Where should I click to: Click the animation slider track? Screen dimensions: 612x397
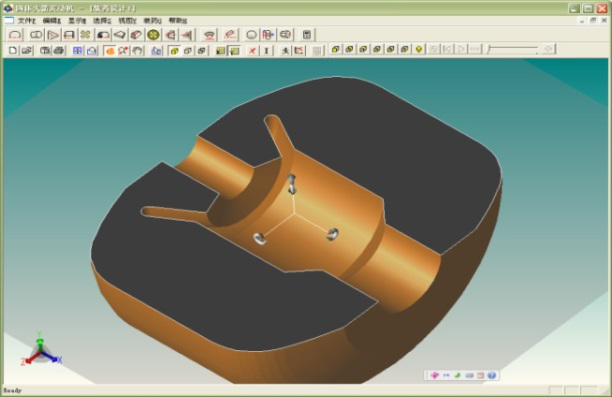pyautogui.click(x=513, y=49)
